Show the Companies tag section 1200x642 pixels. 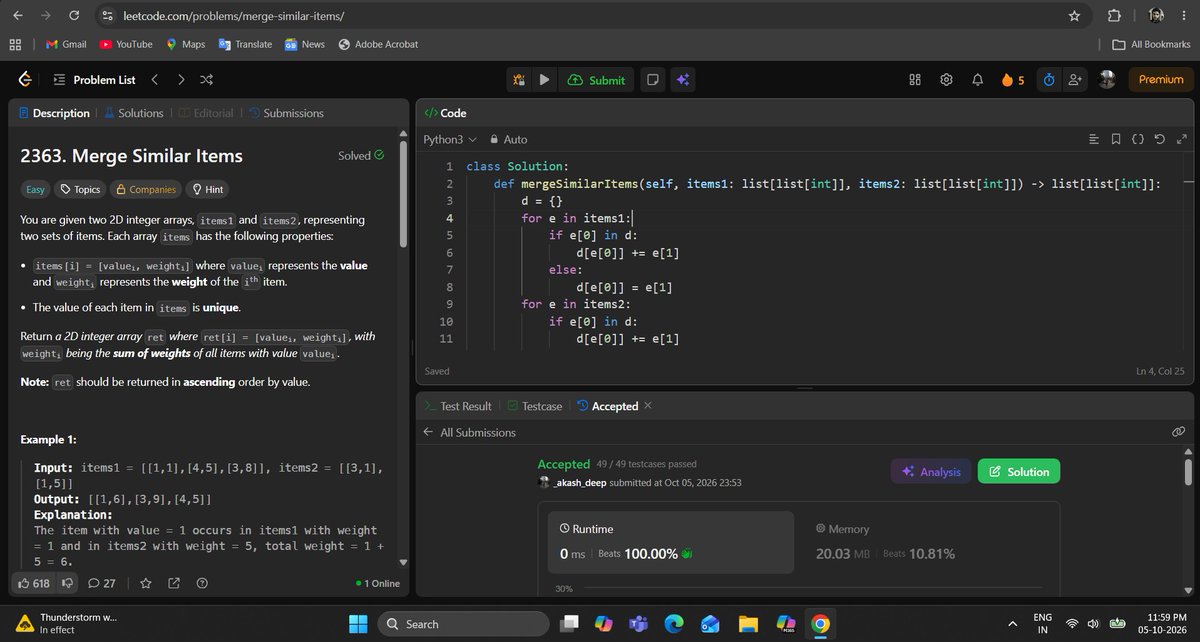point(146,189)
